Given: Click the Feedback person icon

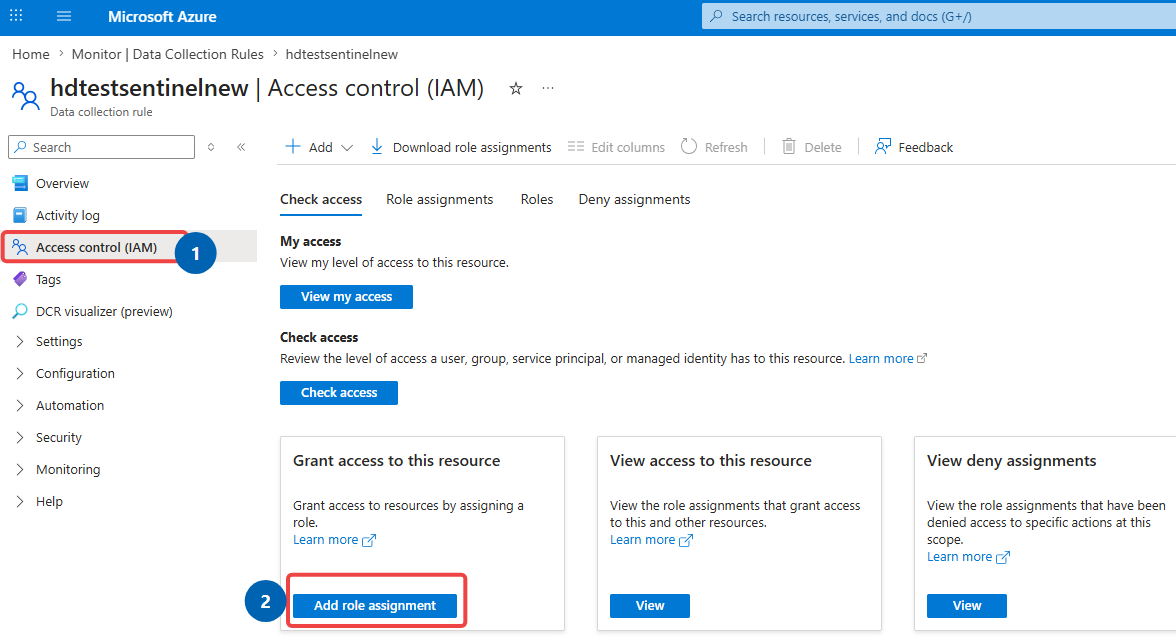Looking at the screenshot, I should coord(883,146).
